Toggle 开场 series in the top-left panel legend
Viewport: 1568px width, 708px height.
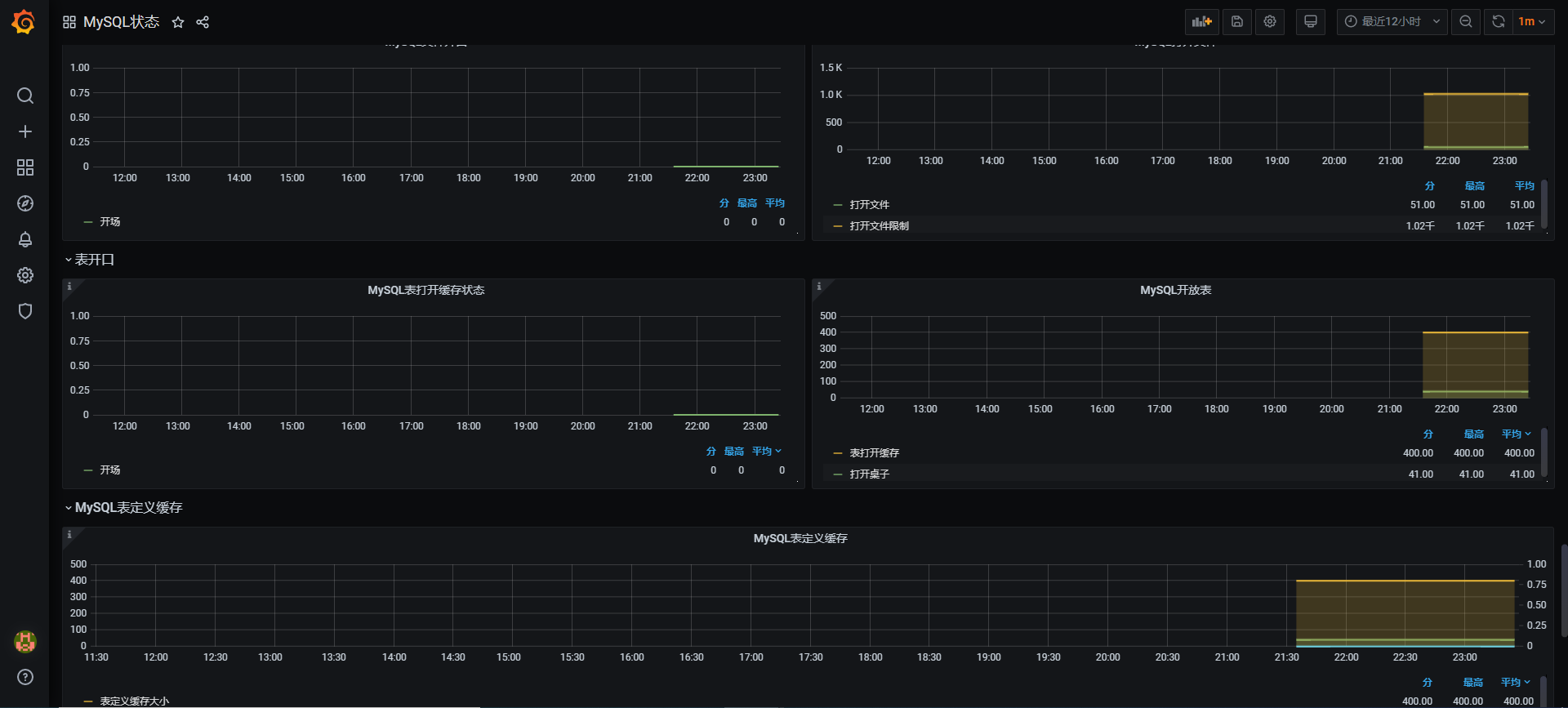(109, 222)
